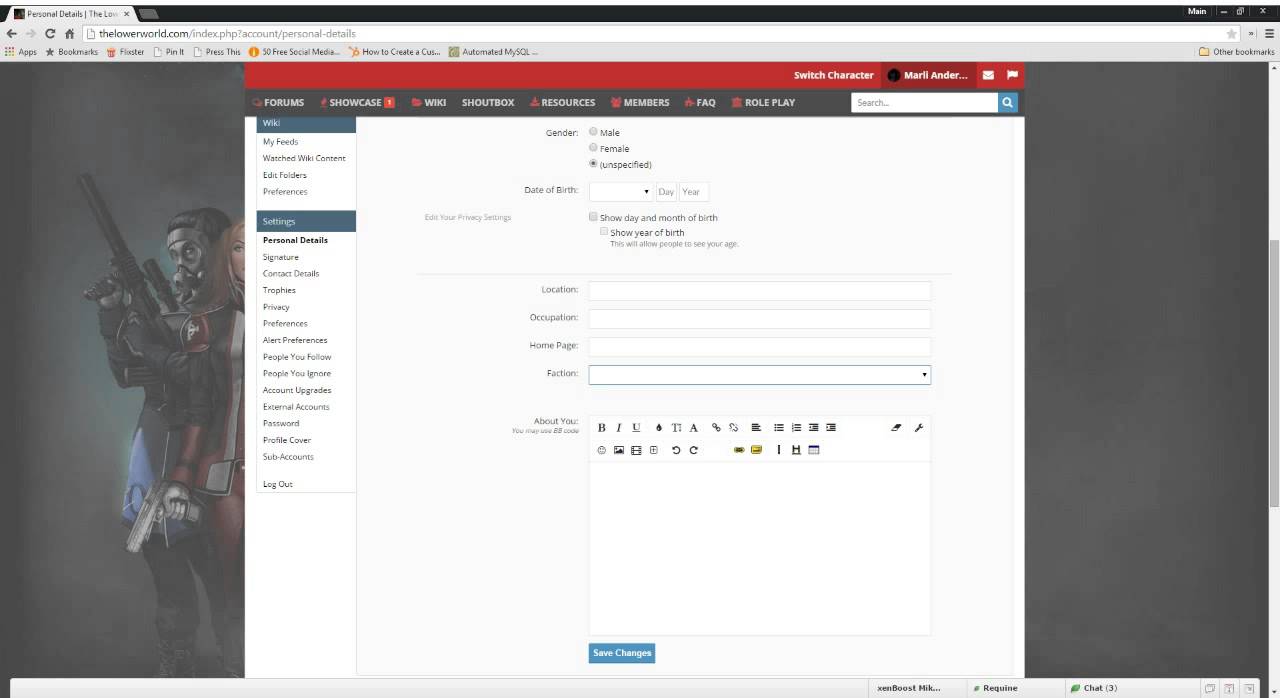Reload page with browser refresh icon
1280x698 pixels.
pyautogui.click(x=50, y=33)
